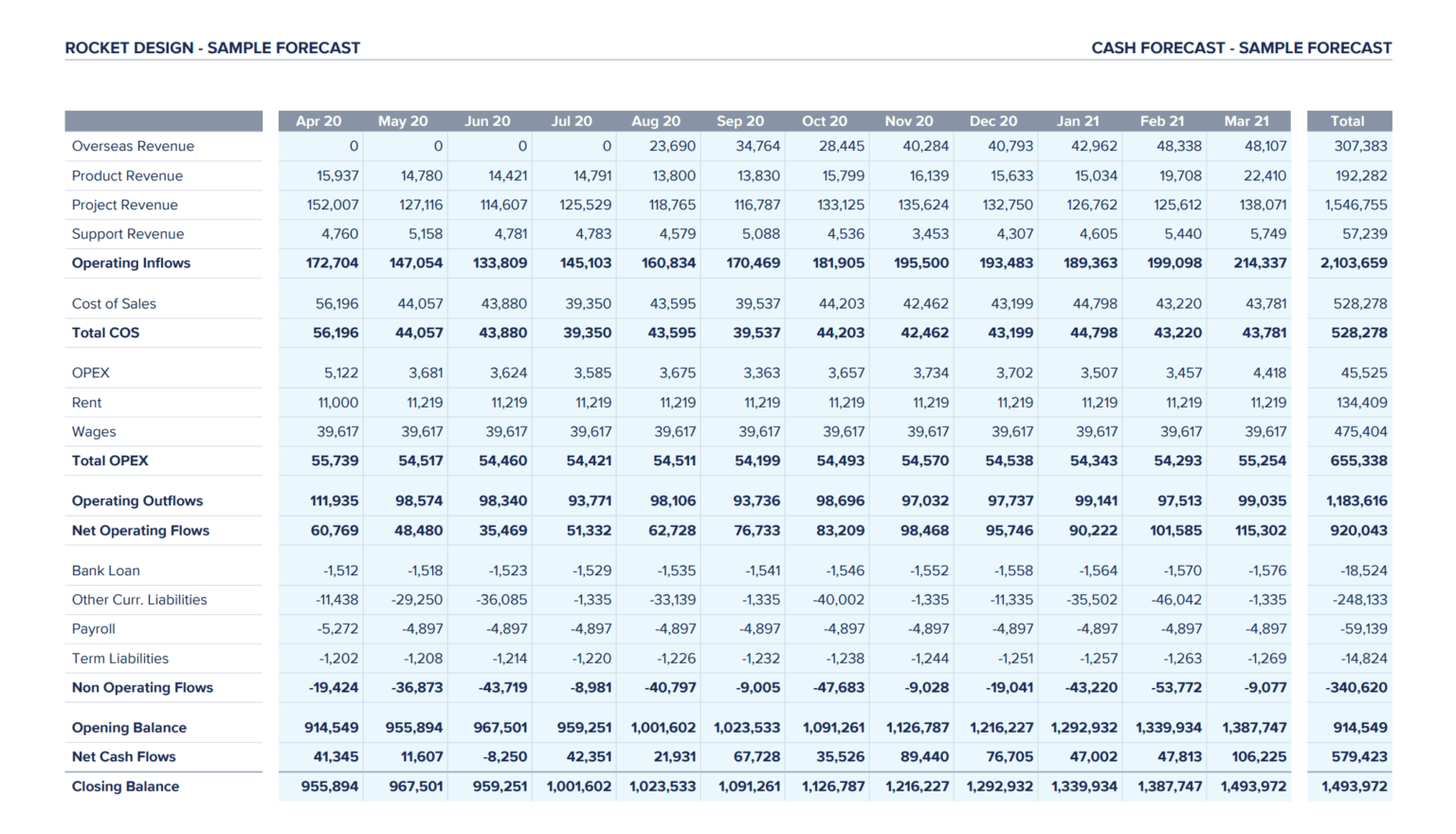Screen dimensions: 1456x834
Task: Select the Jun 20 column header
Action: pos(487,120)
